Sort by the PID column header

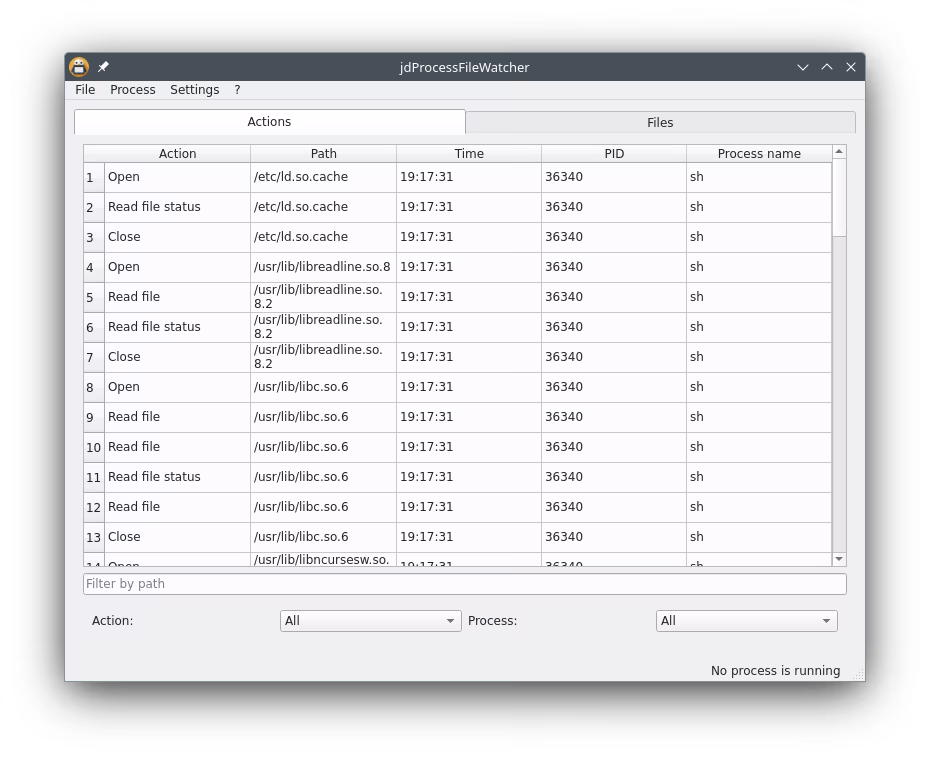(614, 154)
